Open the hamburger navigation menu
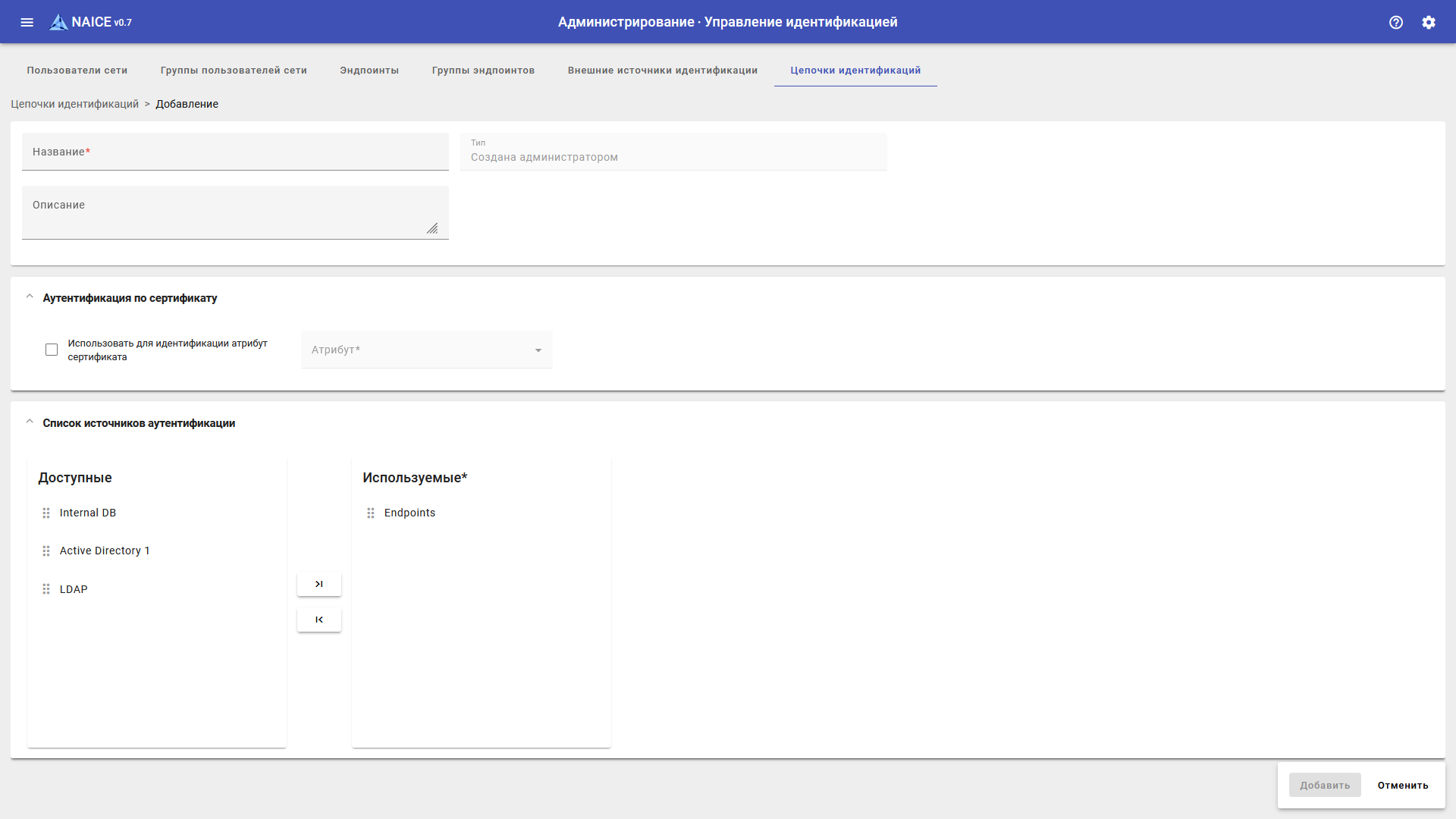This screenshot has height=819, width=1456. pos(27,22)
